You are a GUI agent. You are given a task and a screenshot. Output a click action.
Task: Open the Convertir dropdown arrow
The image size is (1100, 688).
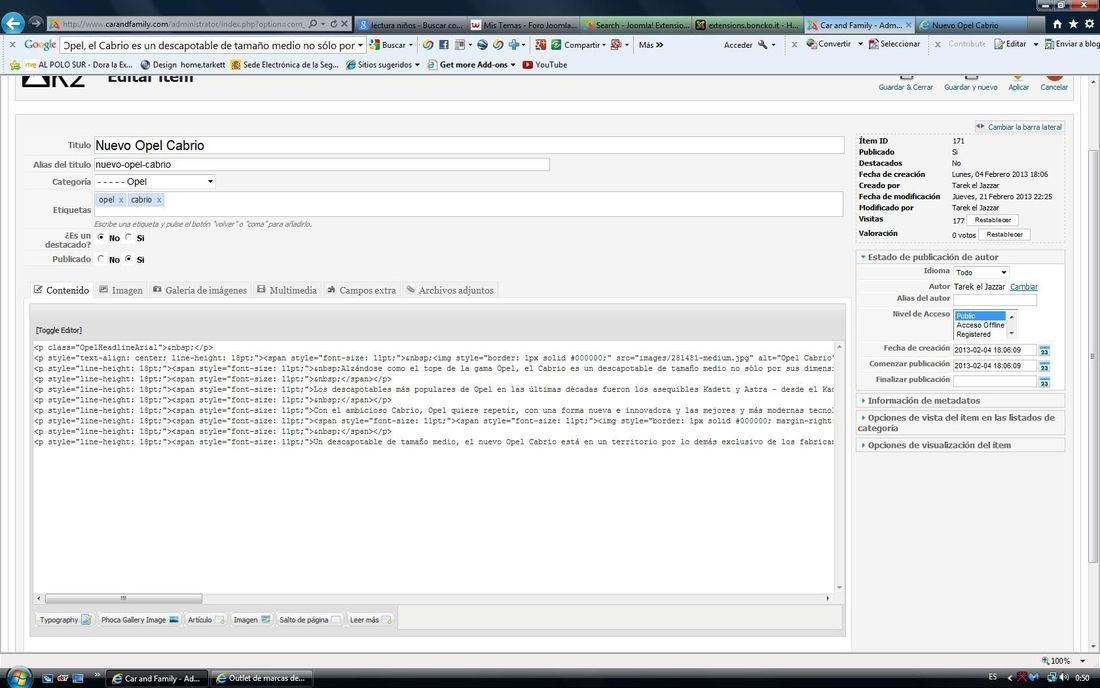(861, 44)
